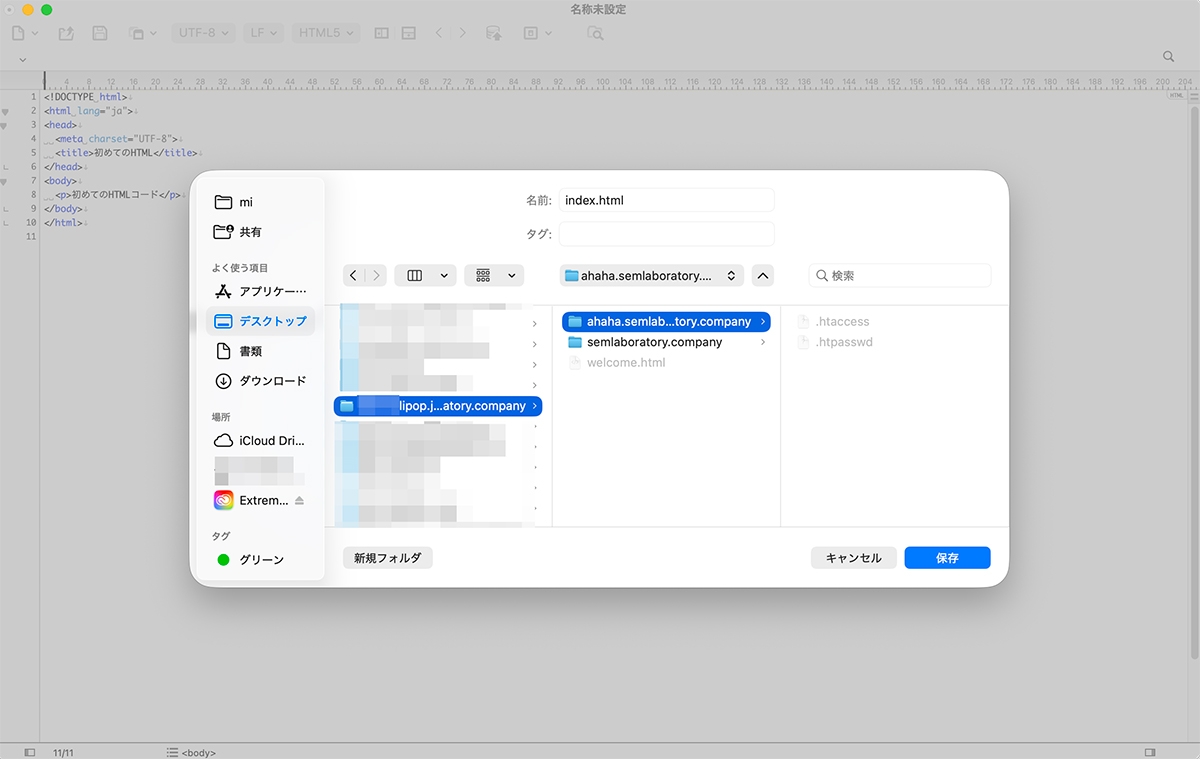Open the find/search tool in the toolbar
This screenshot has width=1200, height=759.
[x=595, y=33]
